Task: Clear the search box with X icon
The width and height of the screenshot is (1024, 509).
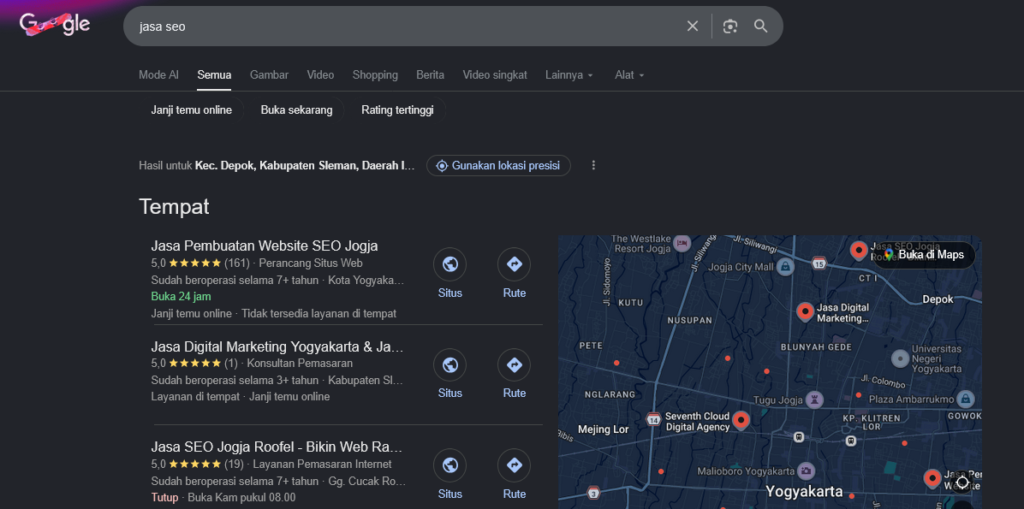Action: 692,26
